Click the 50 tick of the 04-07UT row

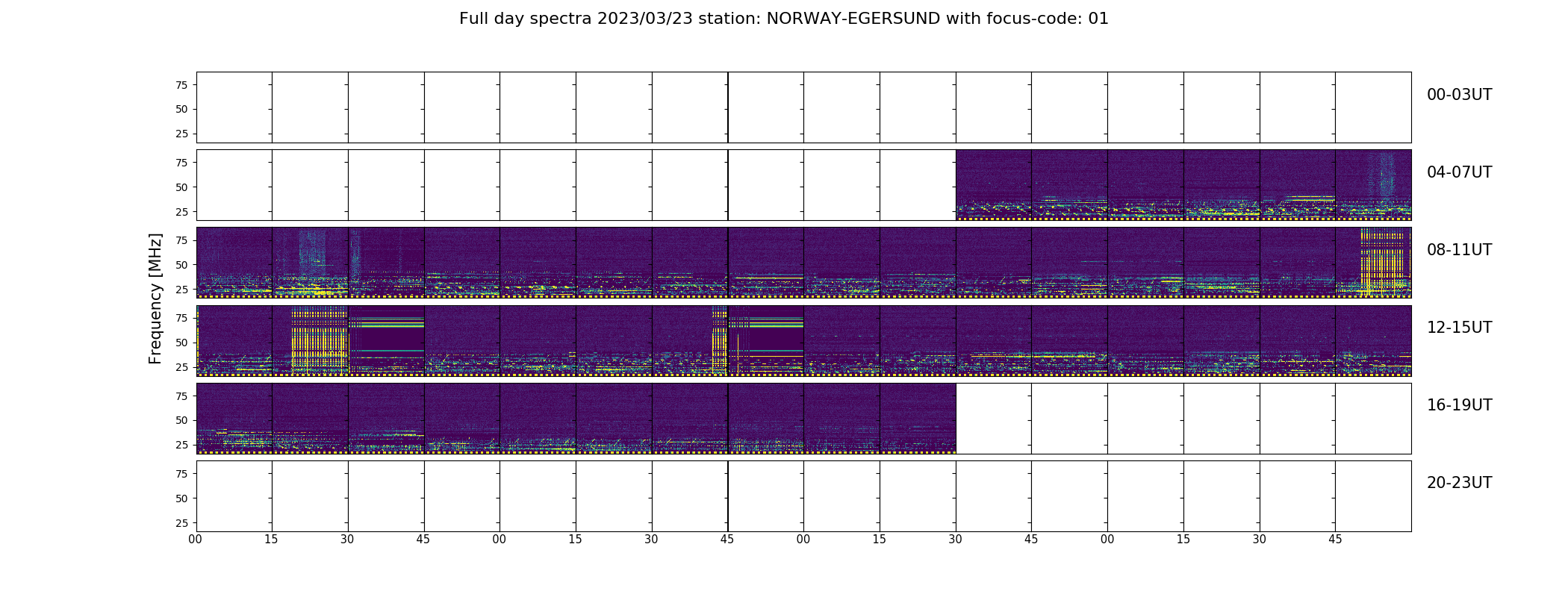pos(181,187)
